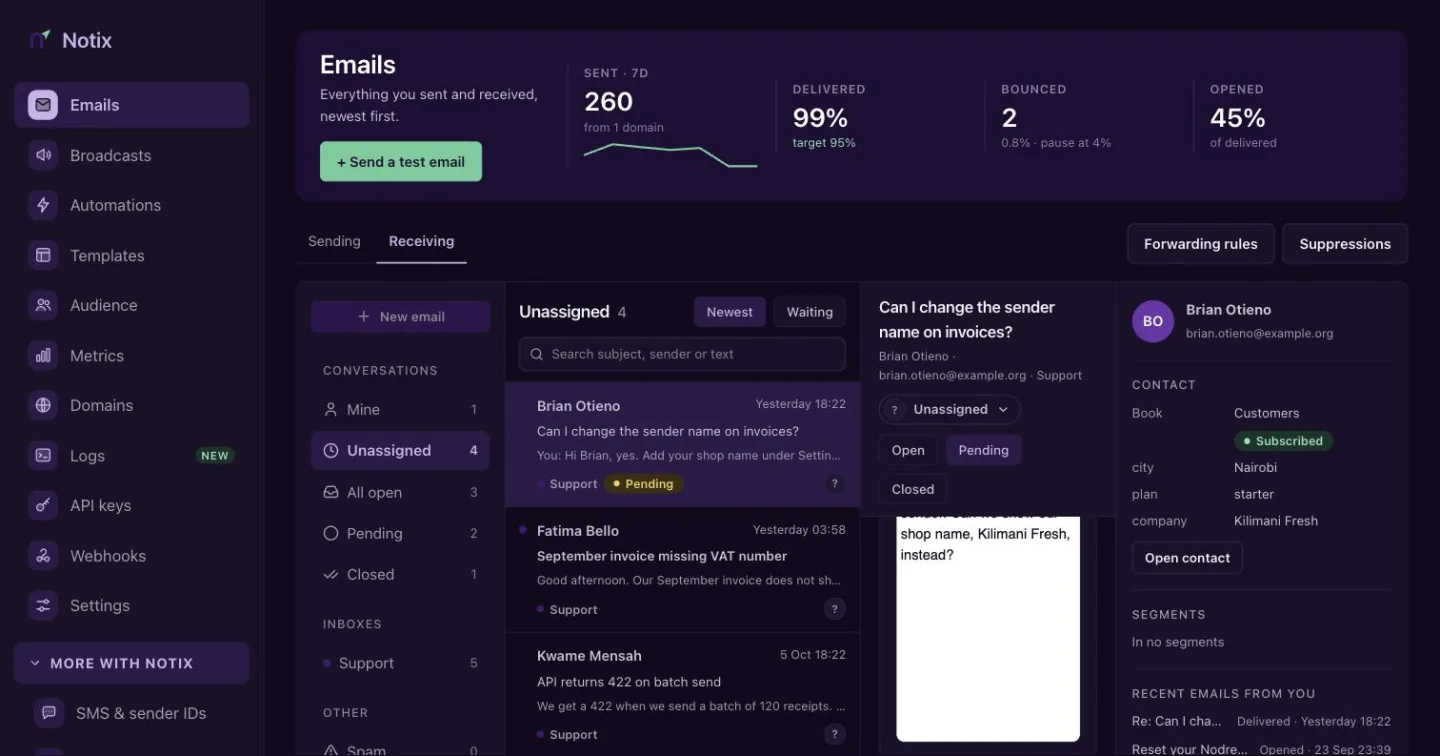Image resolution: width=1440 pixels, height=756 pixels.
Task: Click the search subject, sender or text field
Action: tap(682, 354)
